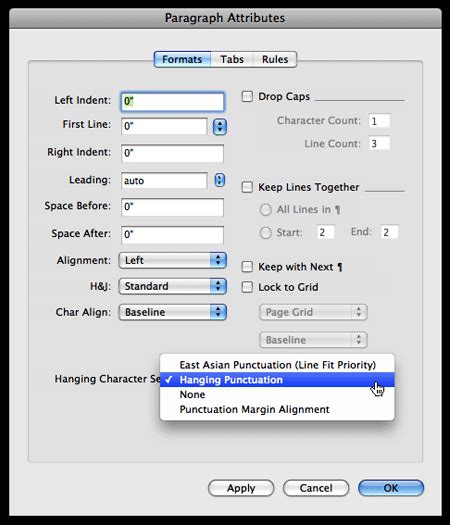Viewport: 450px width, 525px height.
Task: Enable Keep Lines Together checkbox
Action: pos(247,187)
